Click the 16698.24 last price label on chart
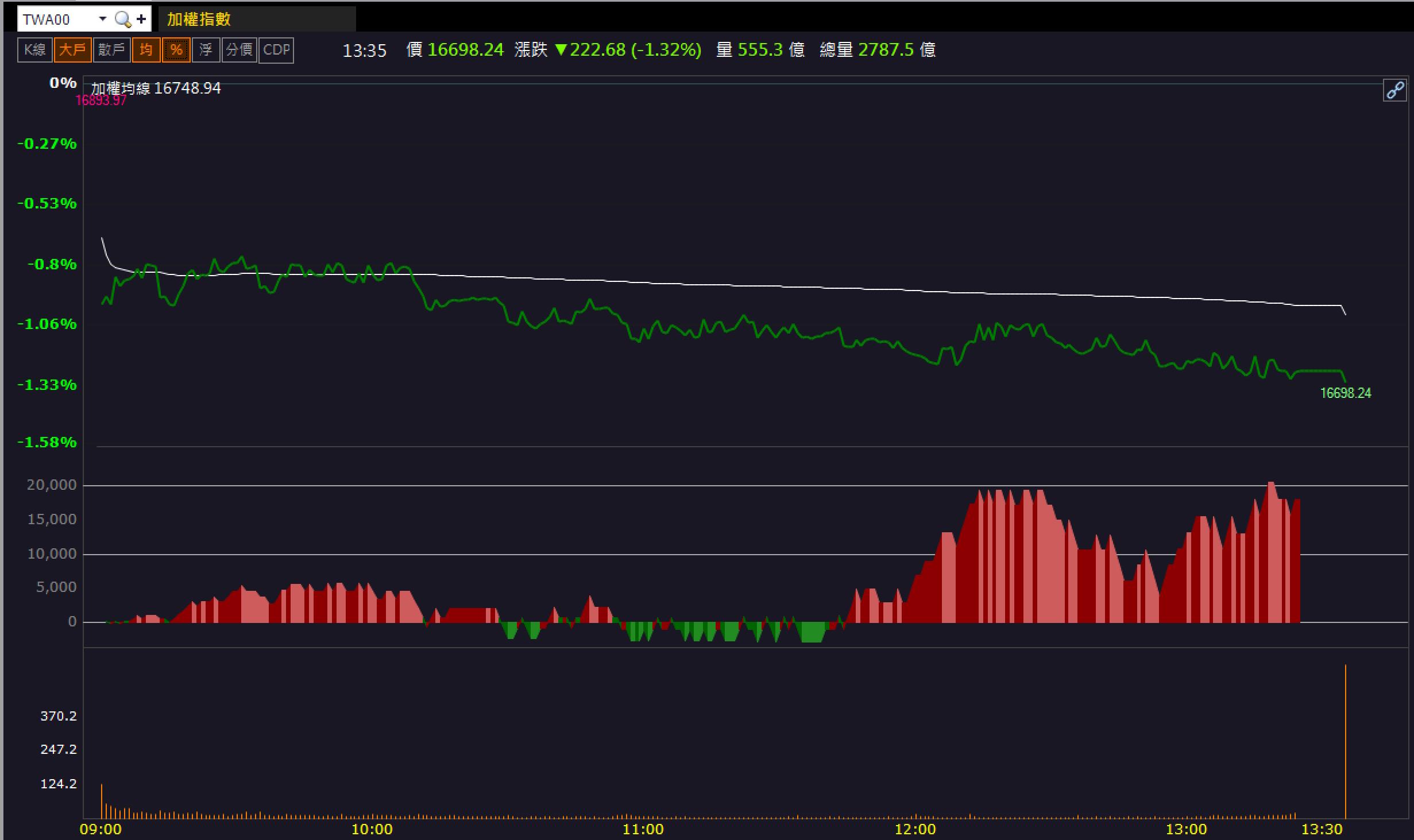Screen dimensions: 1414x840 [1346, 393]
